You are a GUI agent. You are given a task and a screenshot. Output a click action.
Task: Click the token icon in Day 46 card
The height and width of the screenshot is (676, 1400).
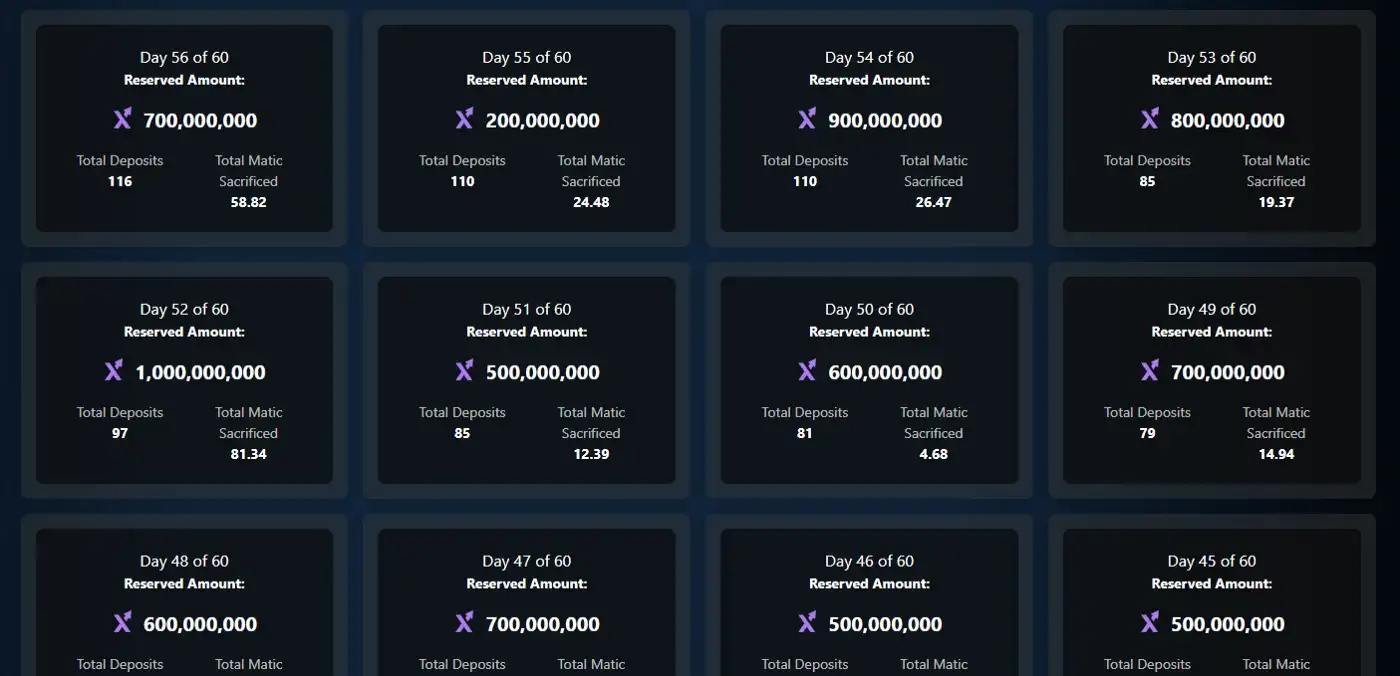point(807,624)
